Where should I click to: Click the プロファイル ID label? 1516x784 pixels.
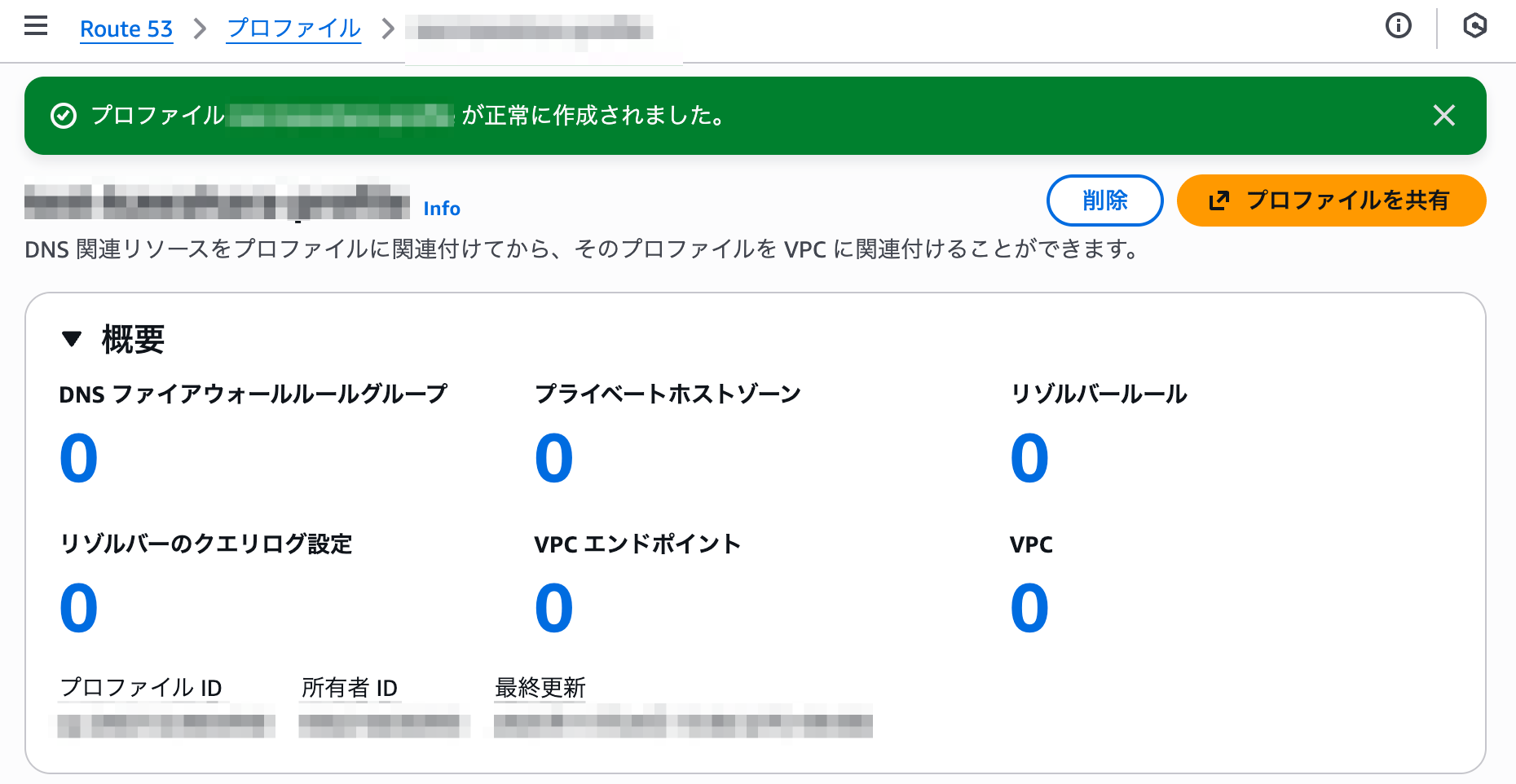tap(141, 688)
